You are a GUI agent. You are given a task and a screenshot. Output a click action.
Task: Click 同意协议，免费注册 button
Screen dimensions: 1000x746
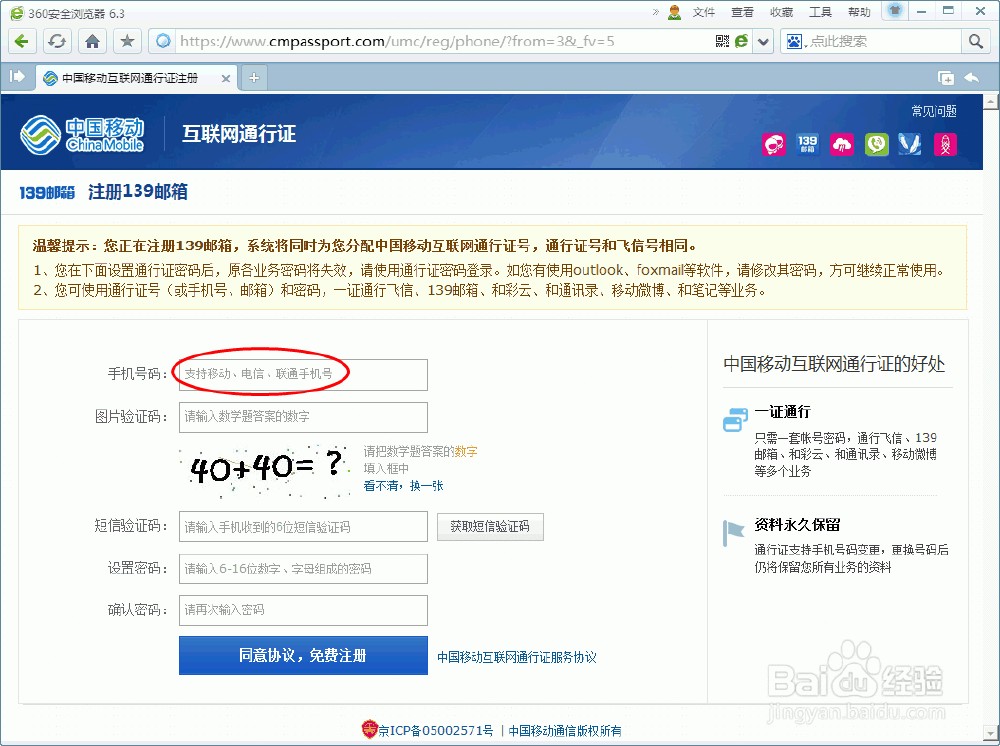click(x=303, y=655)
